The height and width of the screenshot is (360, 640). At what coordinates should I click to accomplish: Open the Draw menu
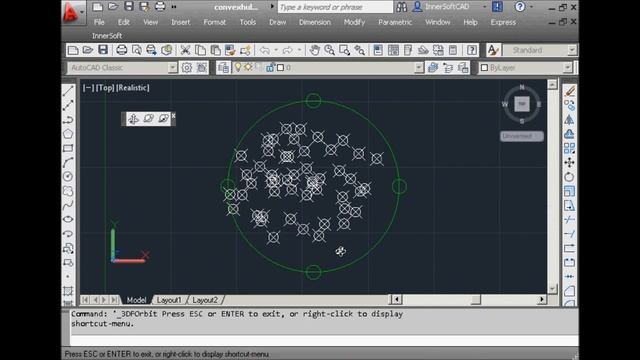(x=278, y=22)
